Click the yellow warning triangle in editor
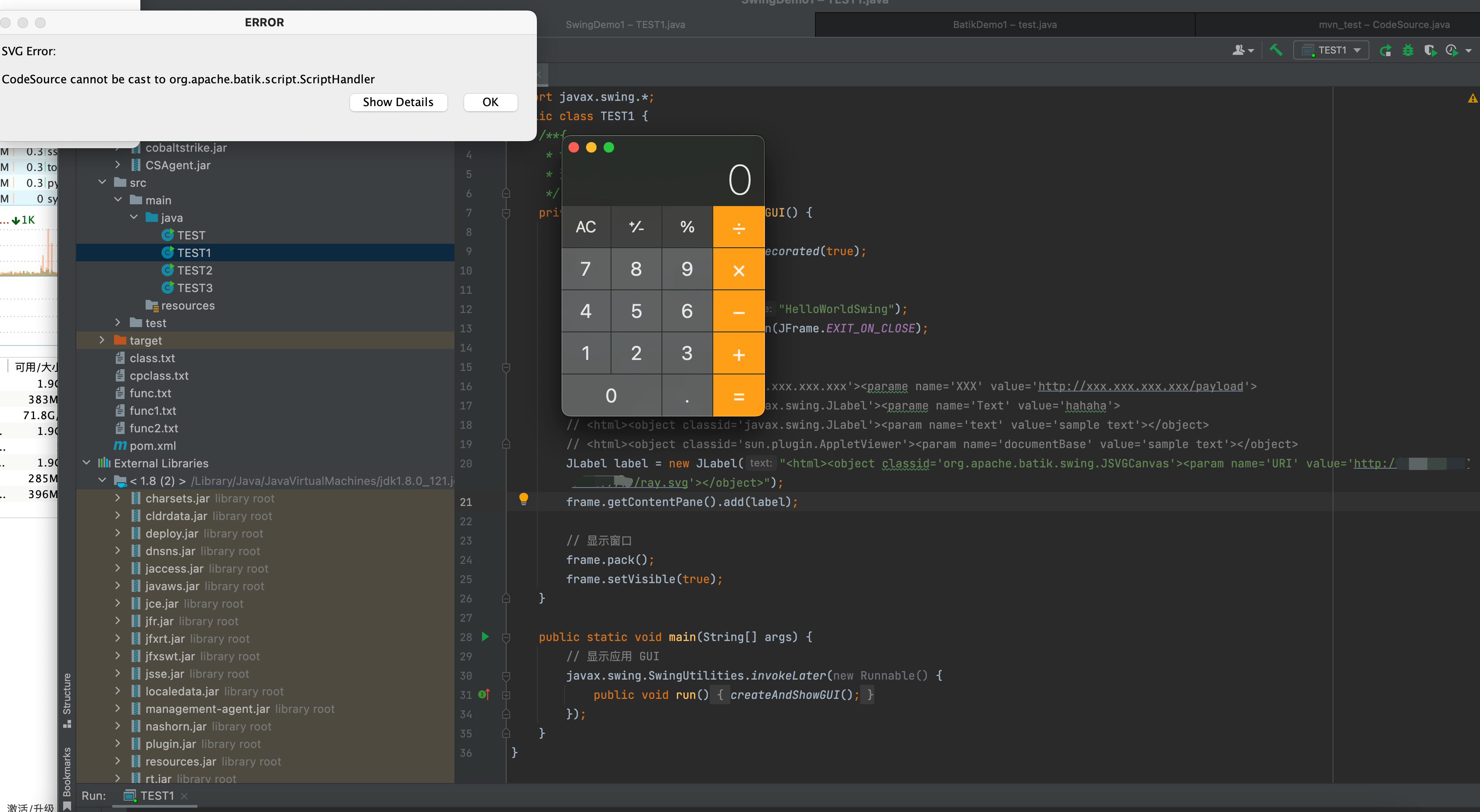Image resolution: width=1480 pixels, height=812 pixels. 1473,98
